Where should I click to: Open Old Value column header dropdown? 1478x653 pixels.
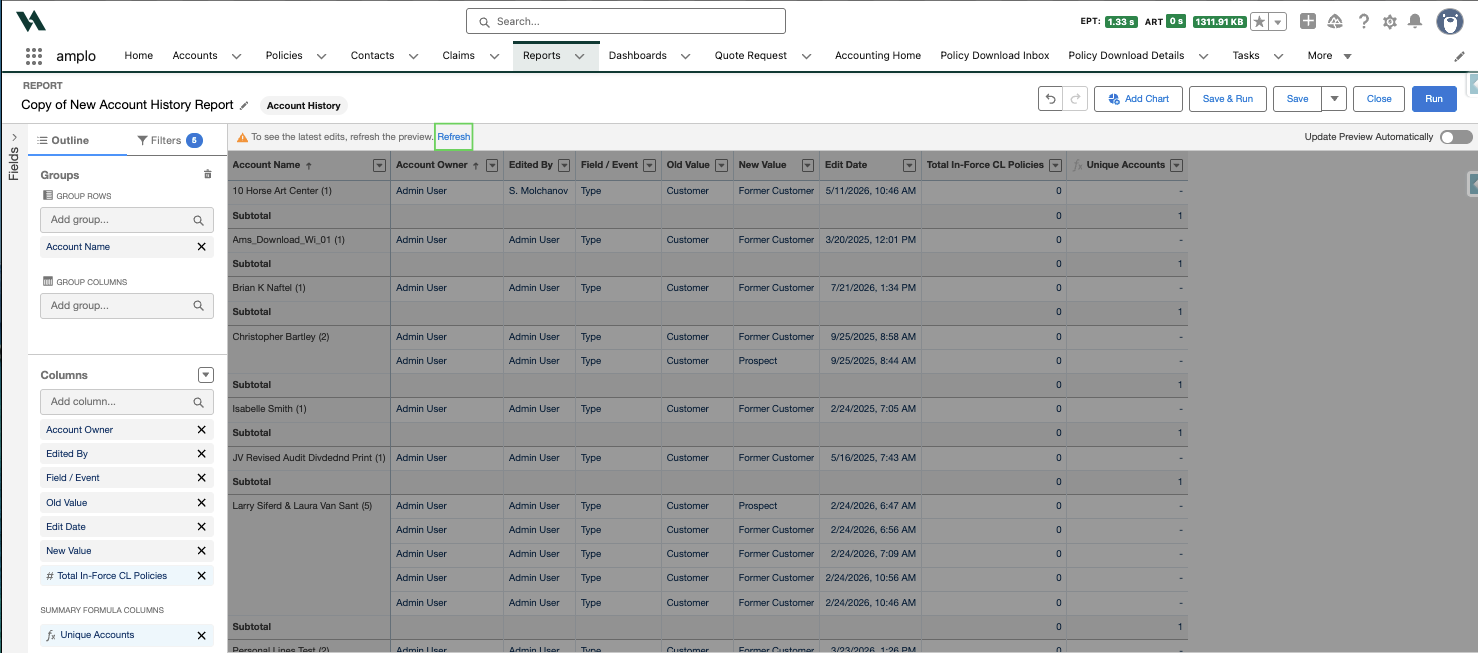click(x=723, y=165)
